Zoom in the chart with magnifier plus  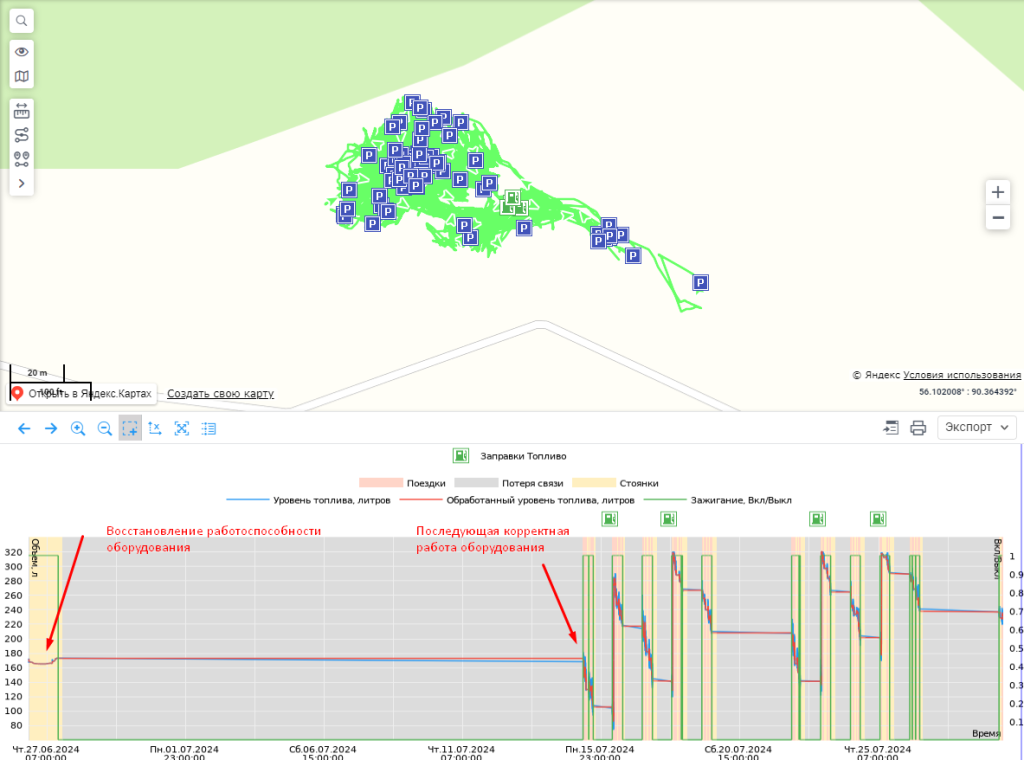pyautogui.click(x=78, y=428)
